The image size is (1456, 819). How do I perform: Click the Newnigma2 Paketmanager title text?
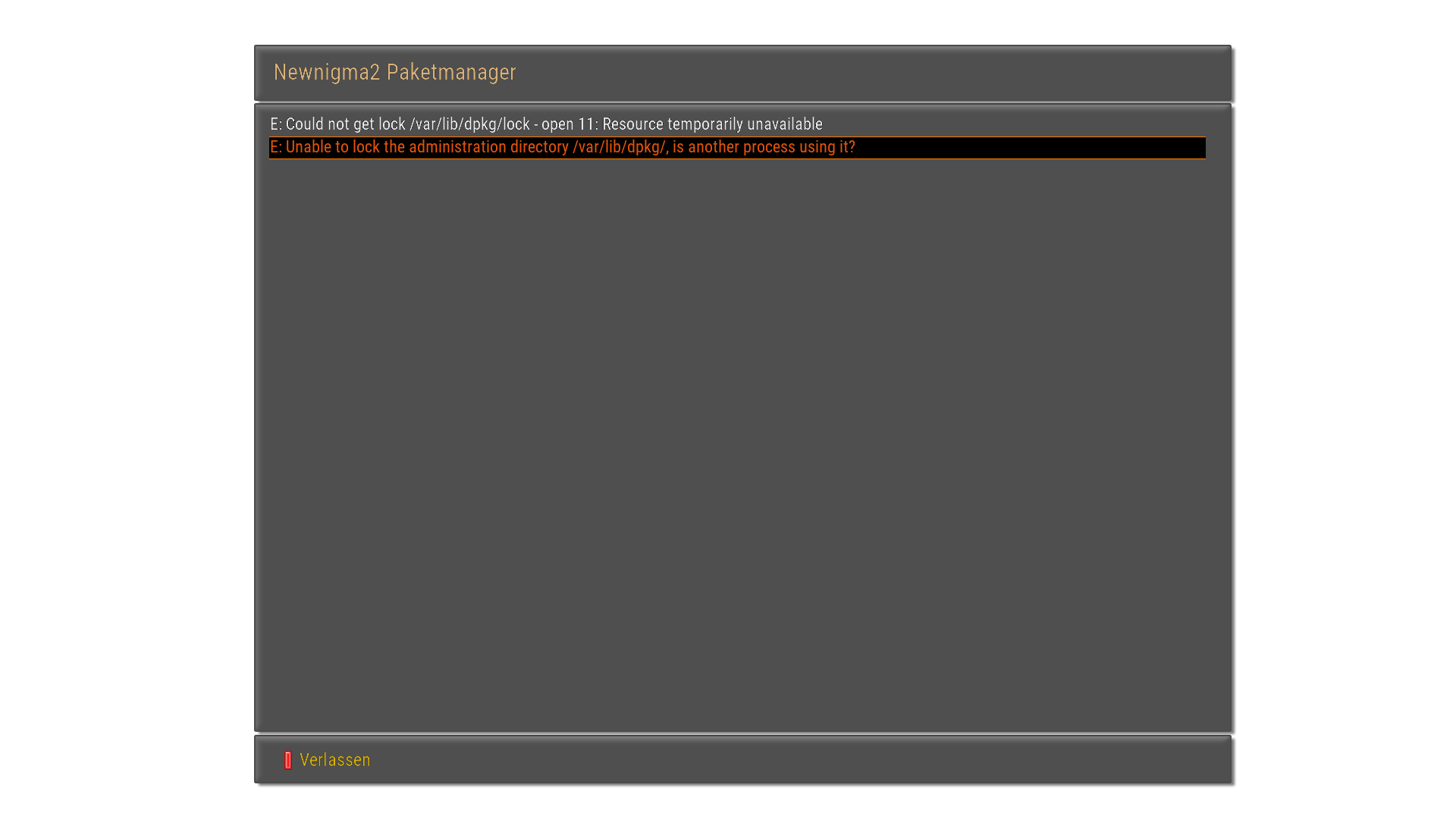point(394,72)
